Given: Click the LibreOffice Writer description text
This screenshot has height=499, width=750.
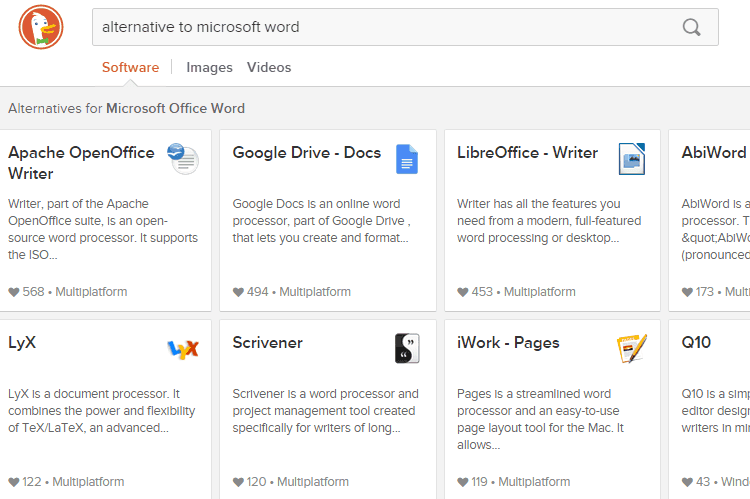Looking at the screenshot, I should tap(549, 221).
